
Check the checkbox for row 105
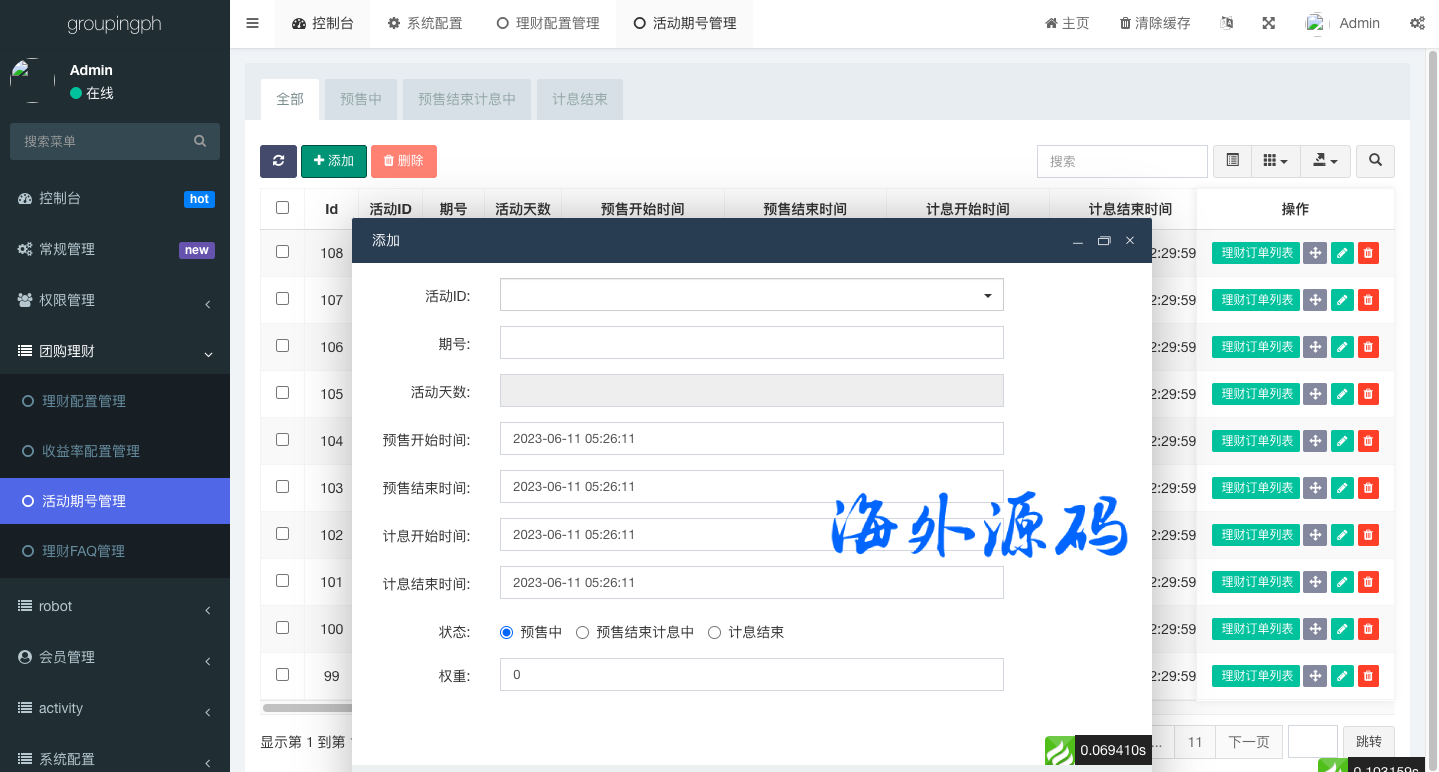282,393
